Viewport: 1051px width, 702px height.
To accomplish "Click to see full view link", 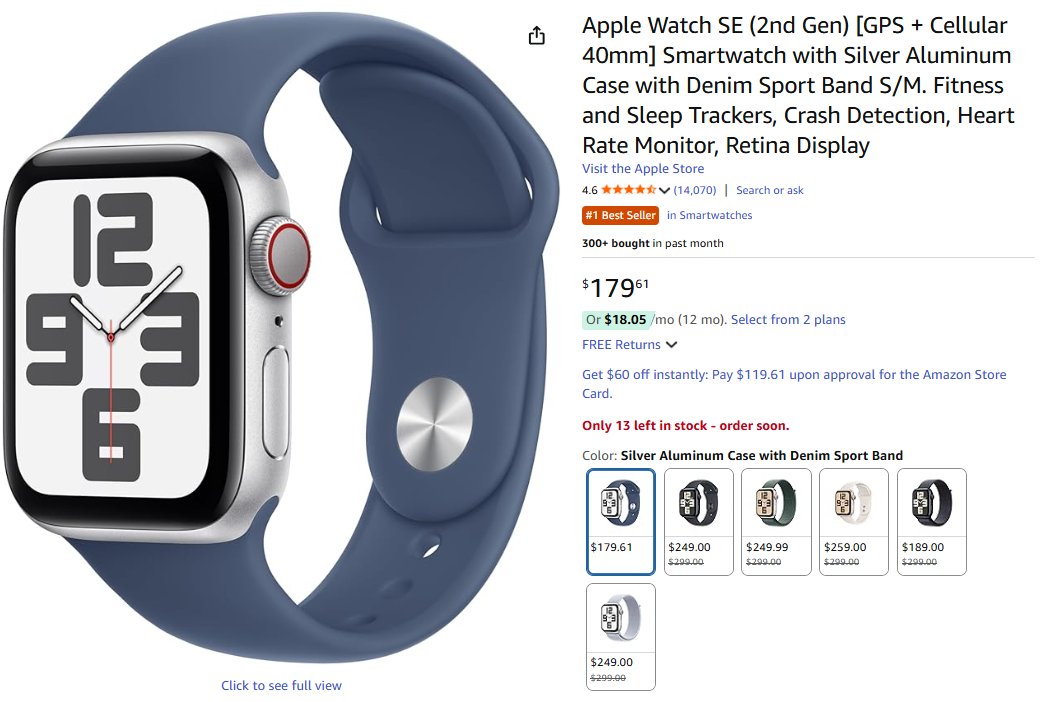I will (x=282, y=685).
